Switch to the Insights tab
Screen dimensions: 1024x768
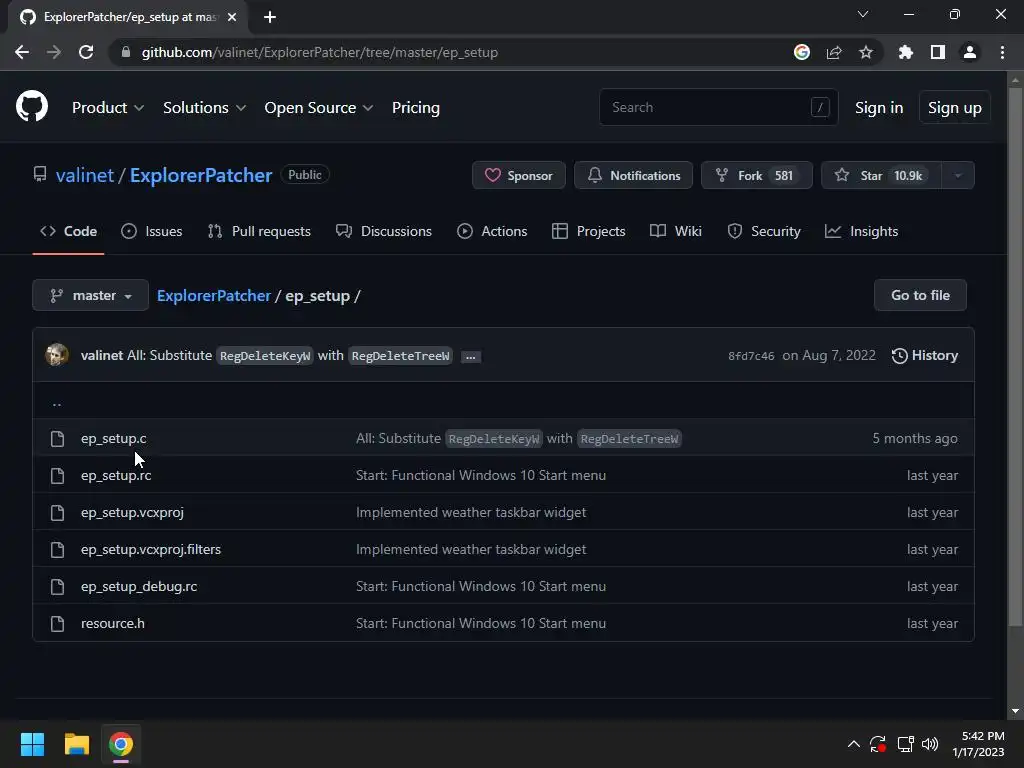click(861, 231)
